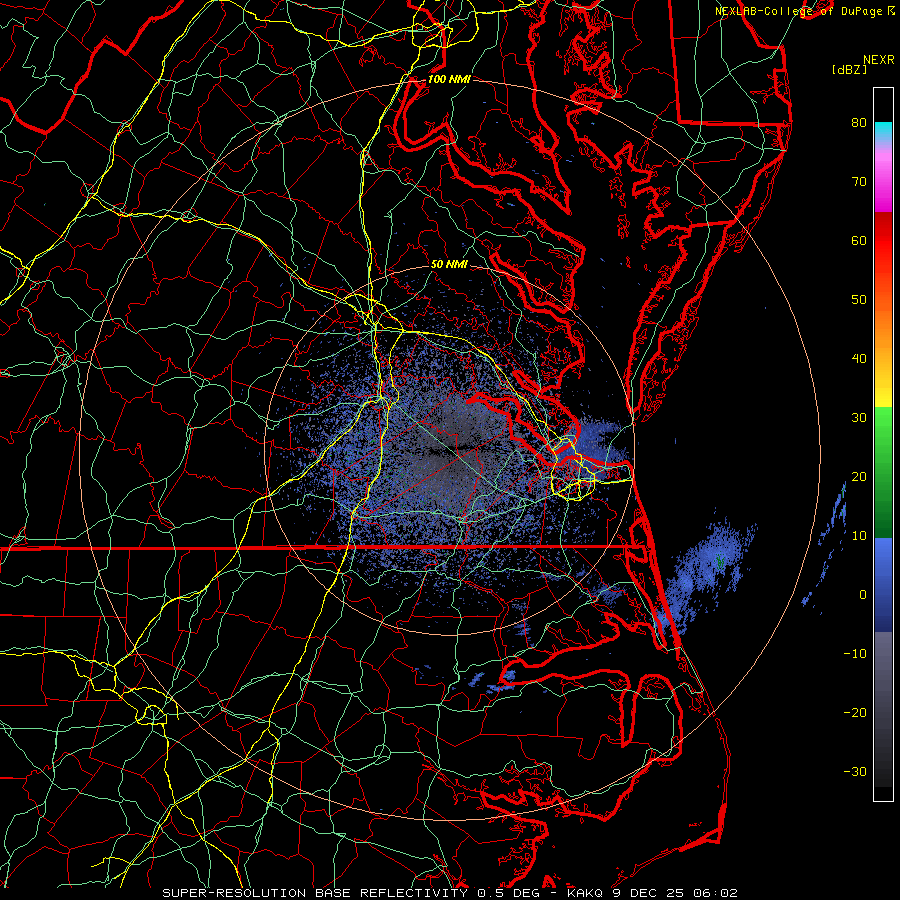The height and width of the screenshot is (900, 900).
Task: Click the "0.5 DEG" elevation text in caption
Action: [509, 893]
